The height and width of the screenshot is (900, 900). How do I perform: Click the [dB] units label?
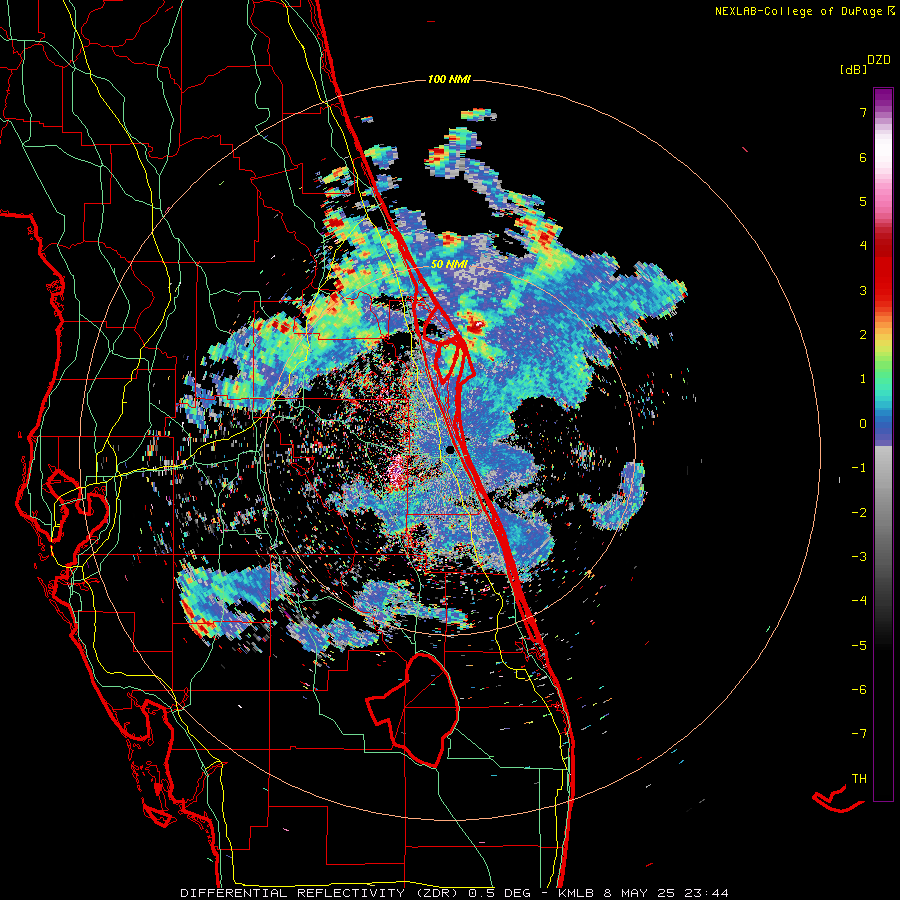pos(853,69)
